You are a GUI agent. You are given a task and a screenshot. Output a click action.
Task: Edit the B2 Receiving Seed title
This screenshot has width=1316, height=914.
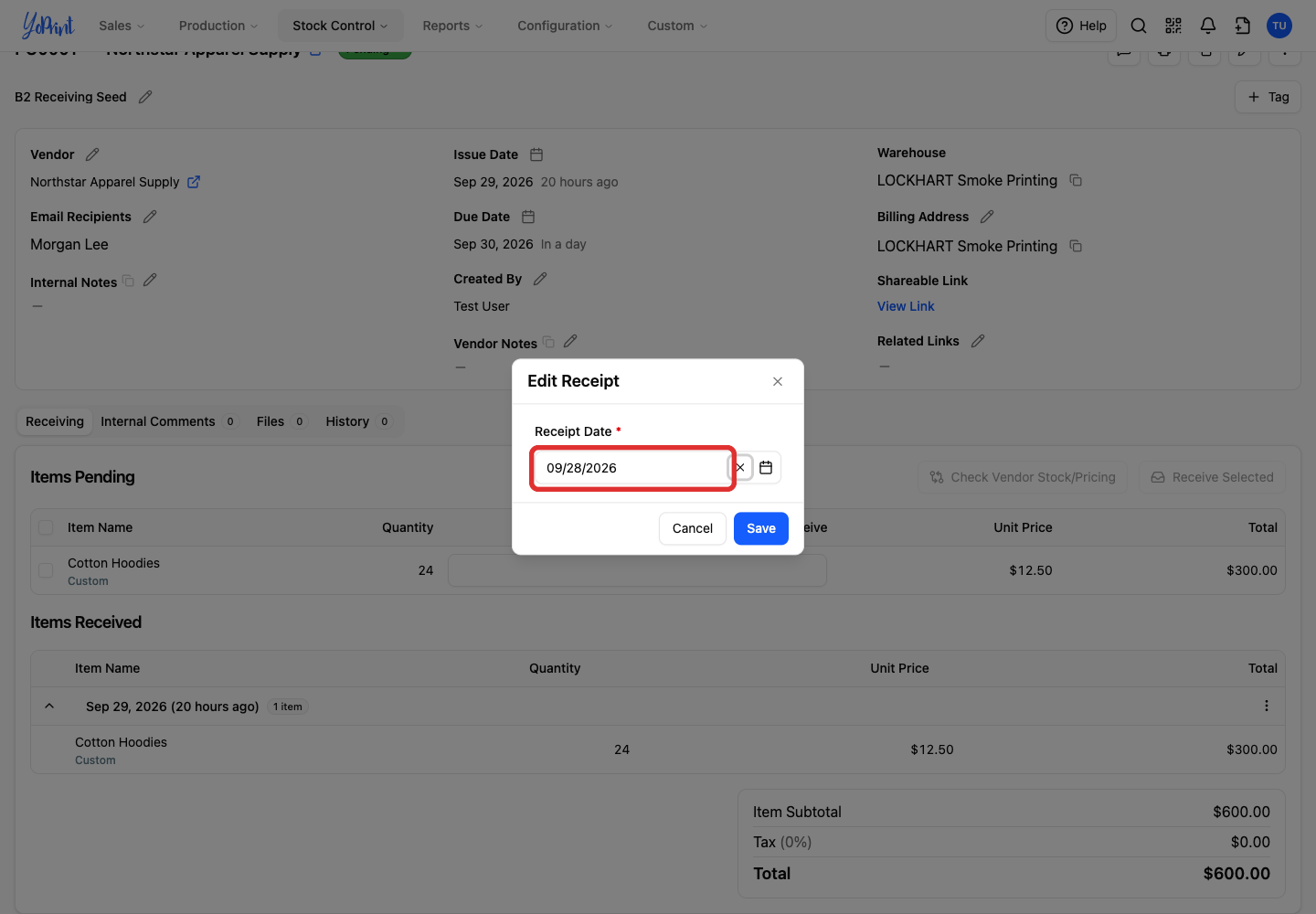[145, 97]
